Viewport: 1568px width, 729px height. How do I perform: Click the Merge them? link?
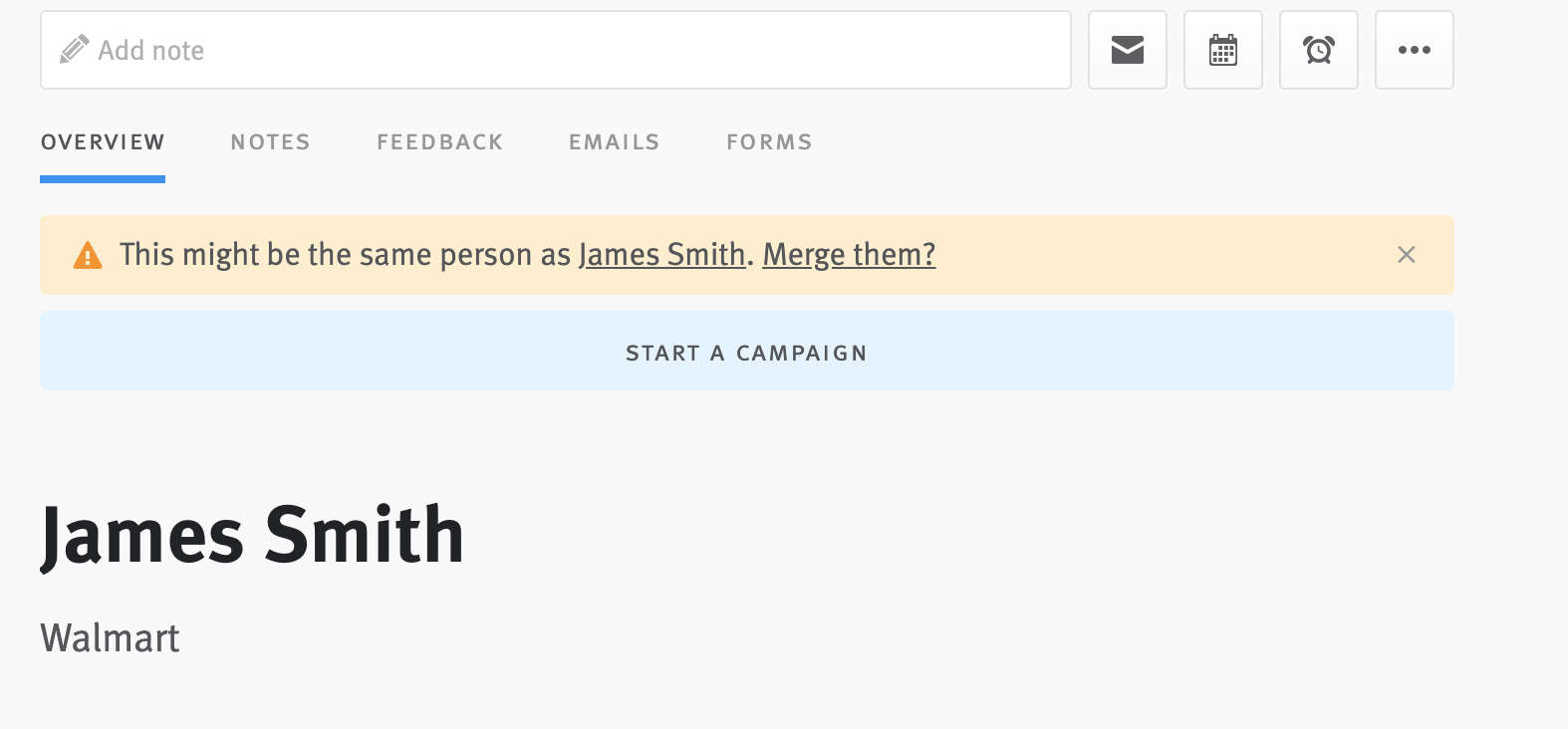coord(849,255)
